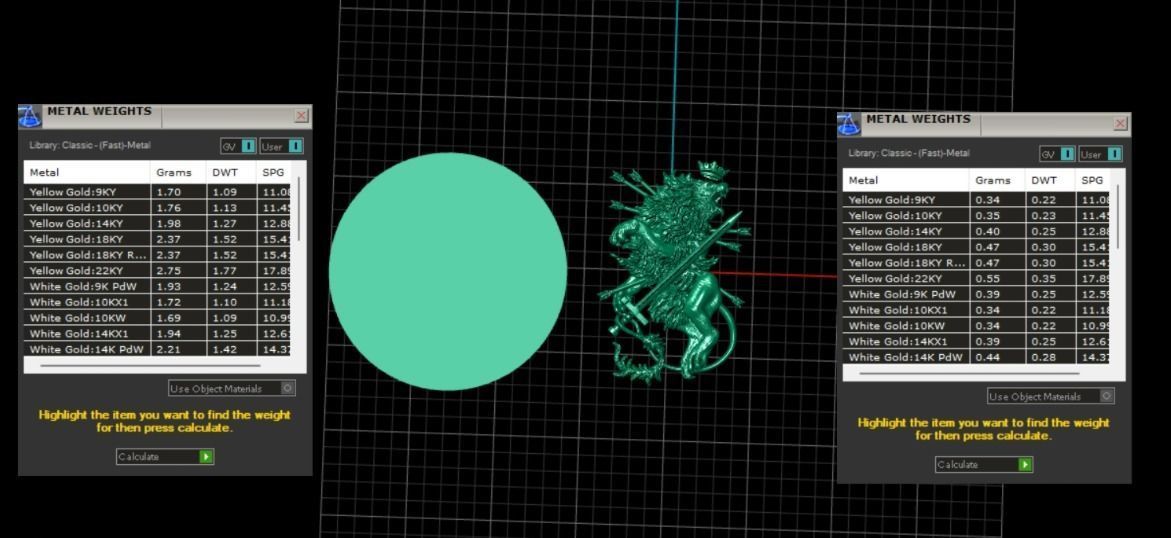The image size is (1171, 538).
Task: Select the green disc object in the viewport
Action: 448,271
